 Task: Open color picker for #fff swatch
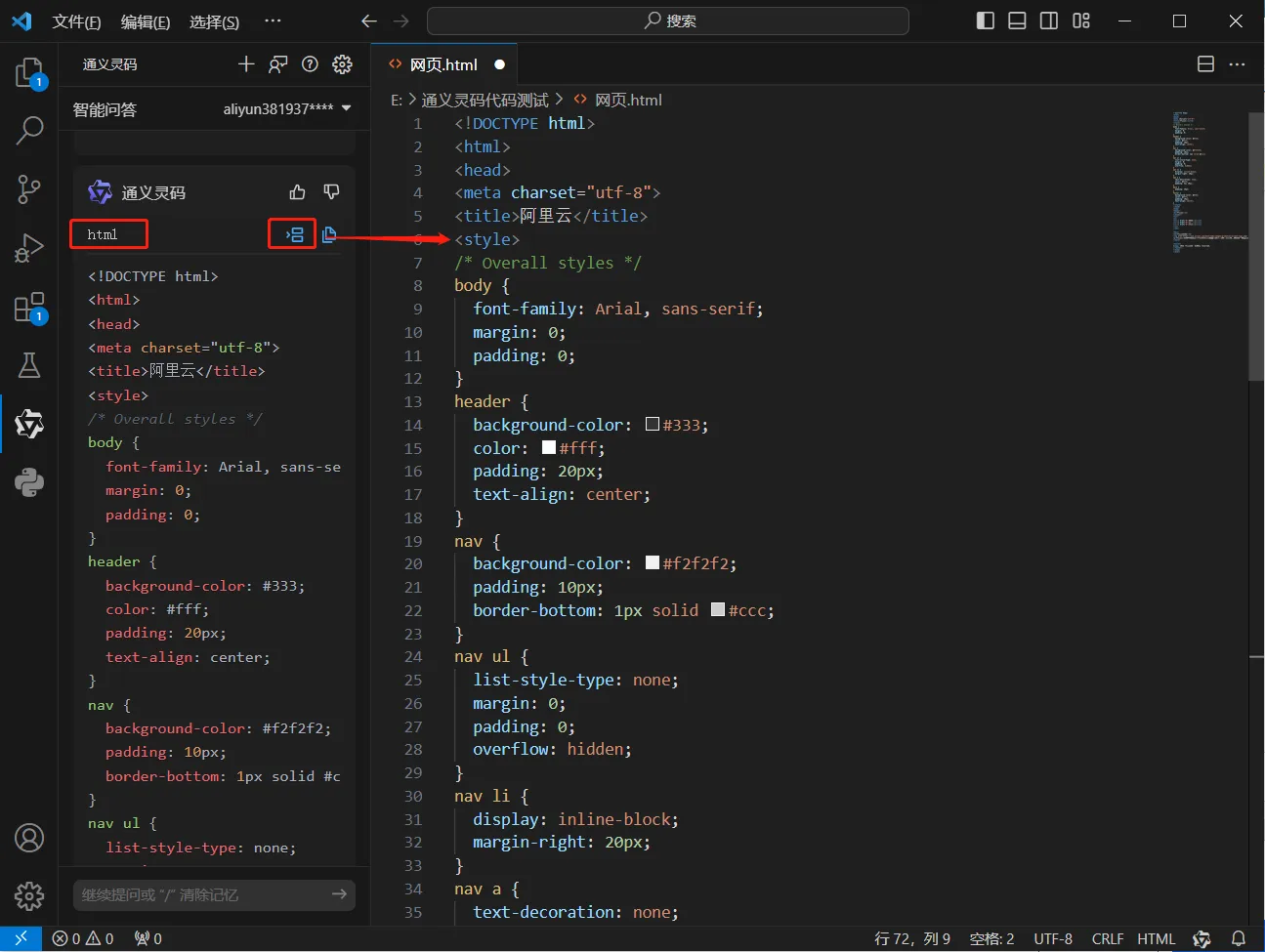click(x=549, y=447)
